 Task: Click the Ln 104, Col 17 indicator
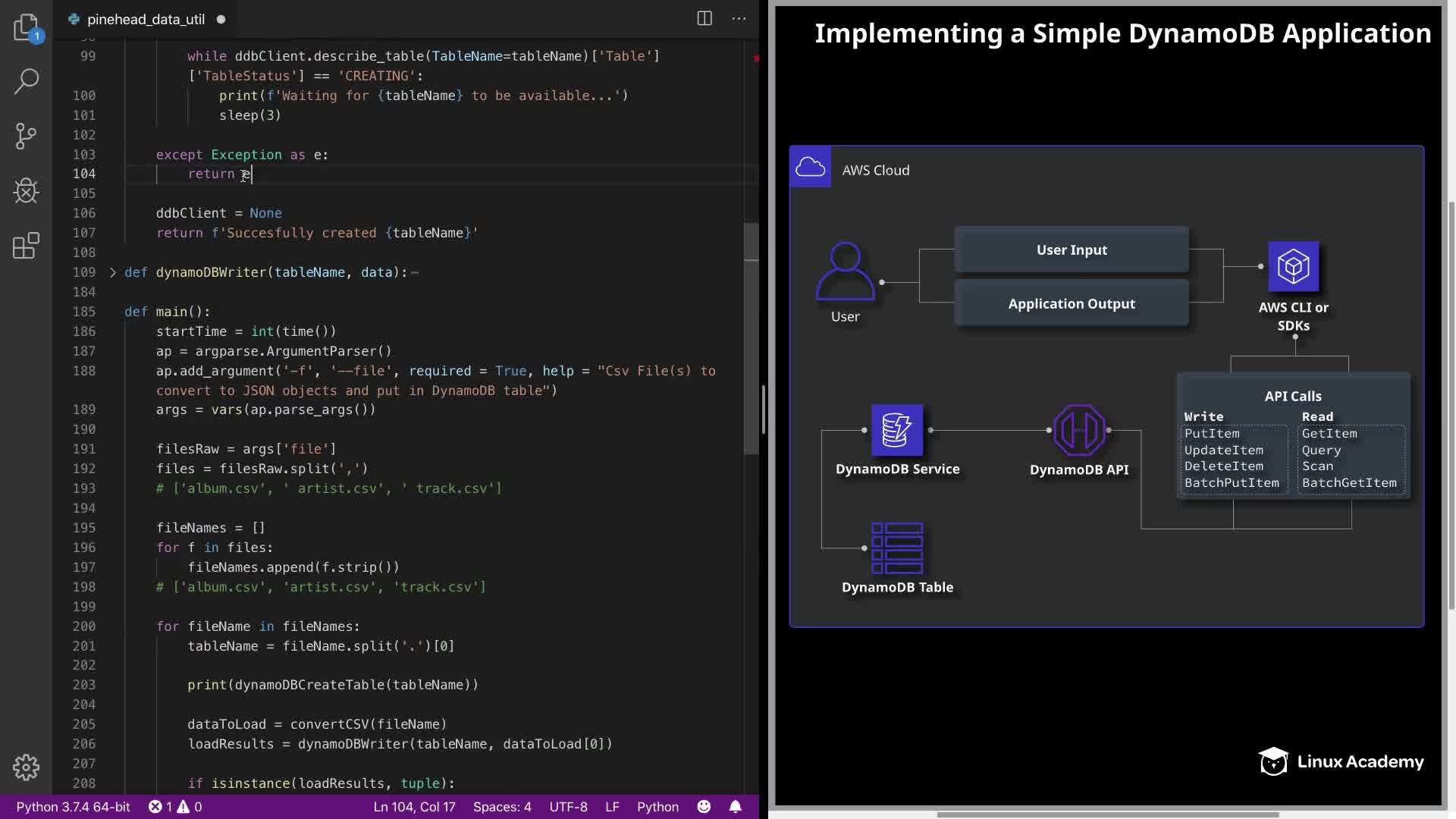point(414,806)
